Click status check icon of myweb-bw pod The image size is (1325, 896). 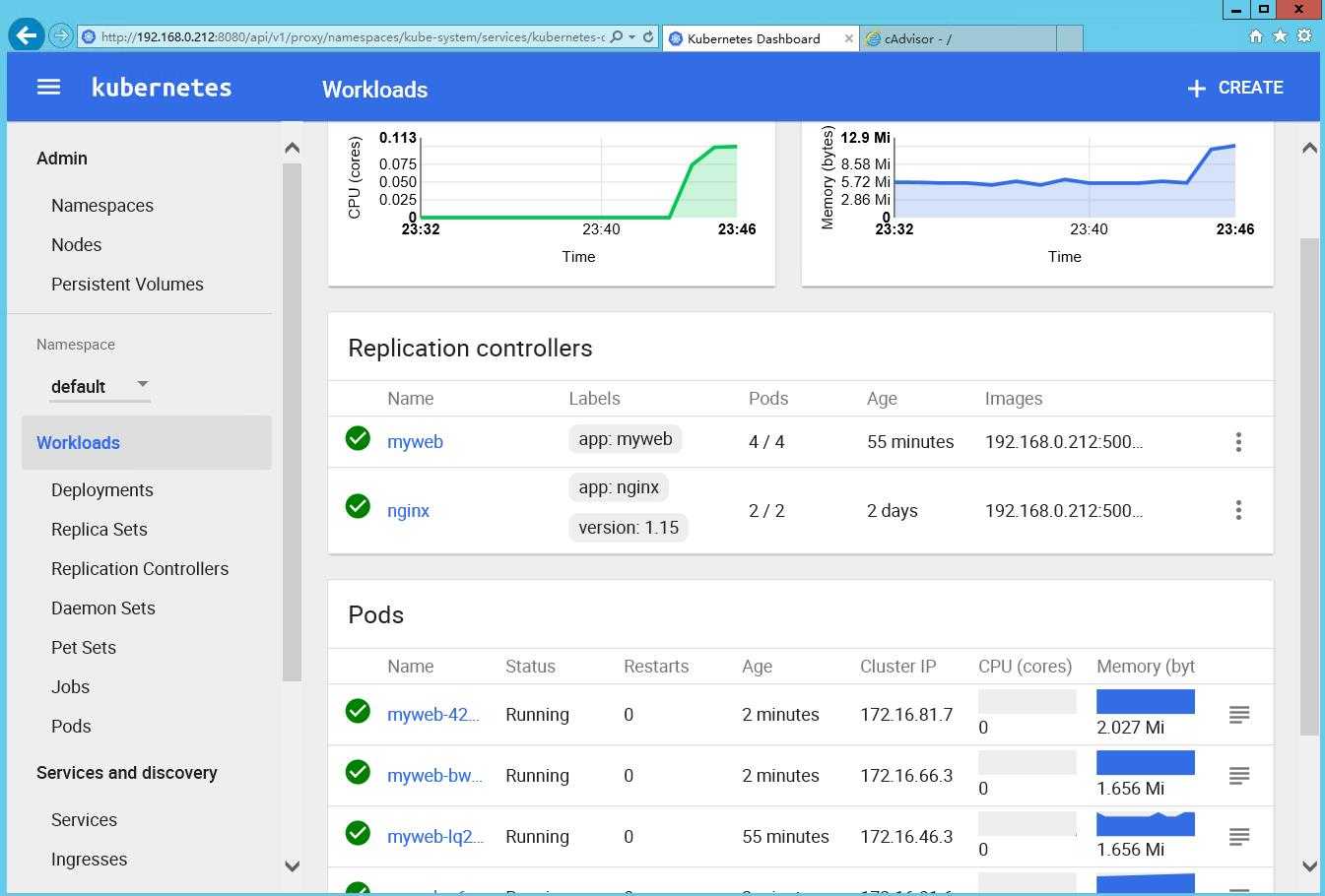pos(358,772)
